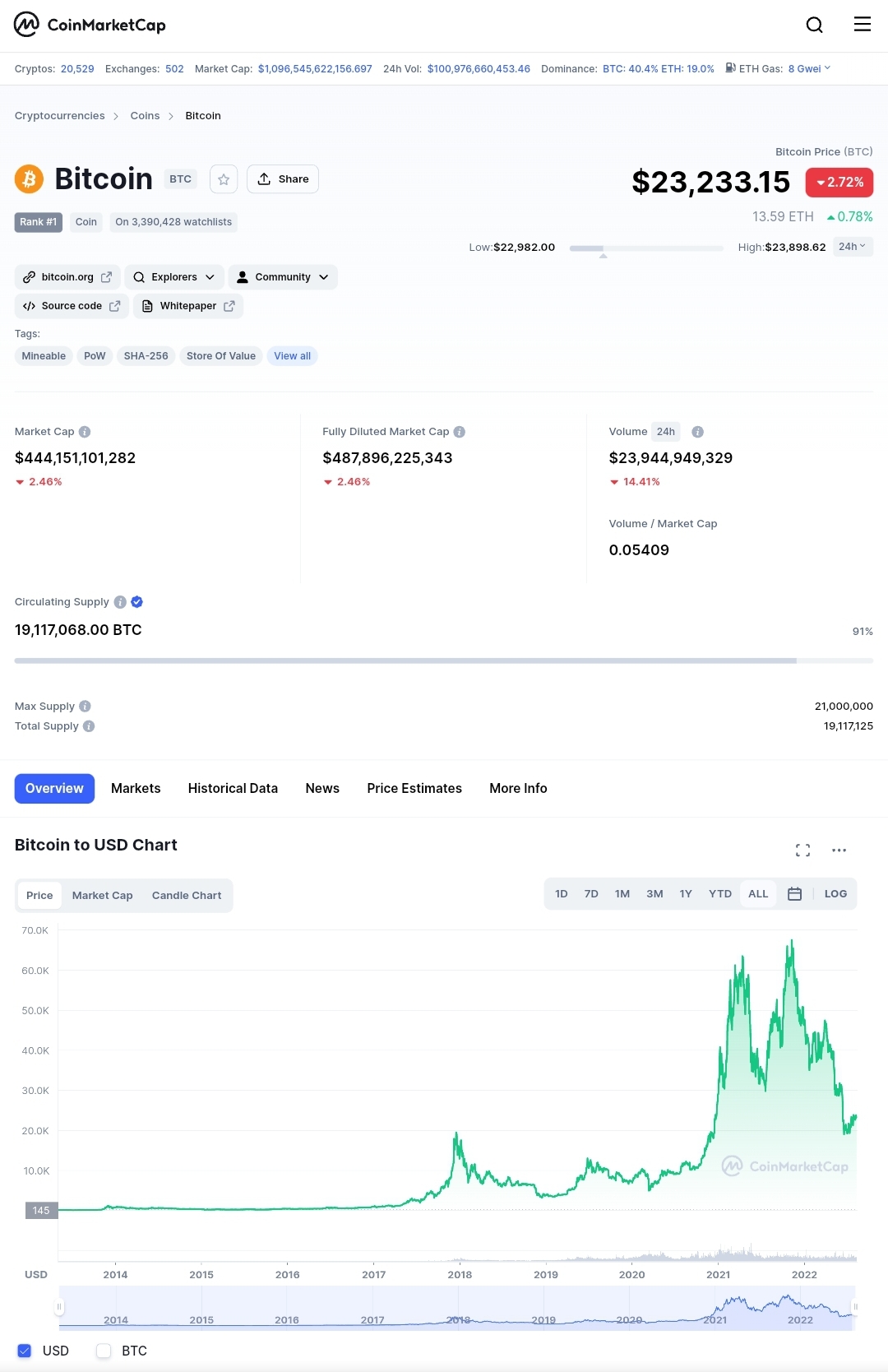Click Circulating Supply info icon

[x=120, y=602]
